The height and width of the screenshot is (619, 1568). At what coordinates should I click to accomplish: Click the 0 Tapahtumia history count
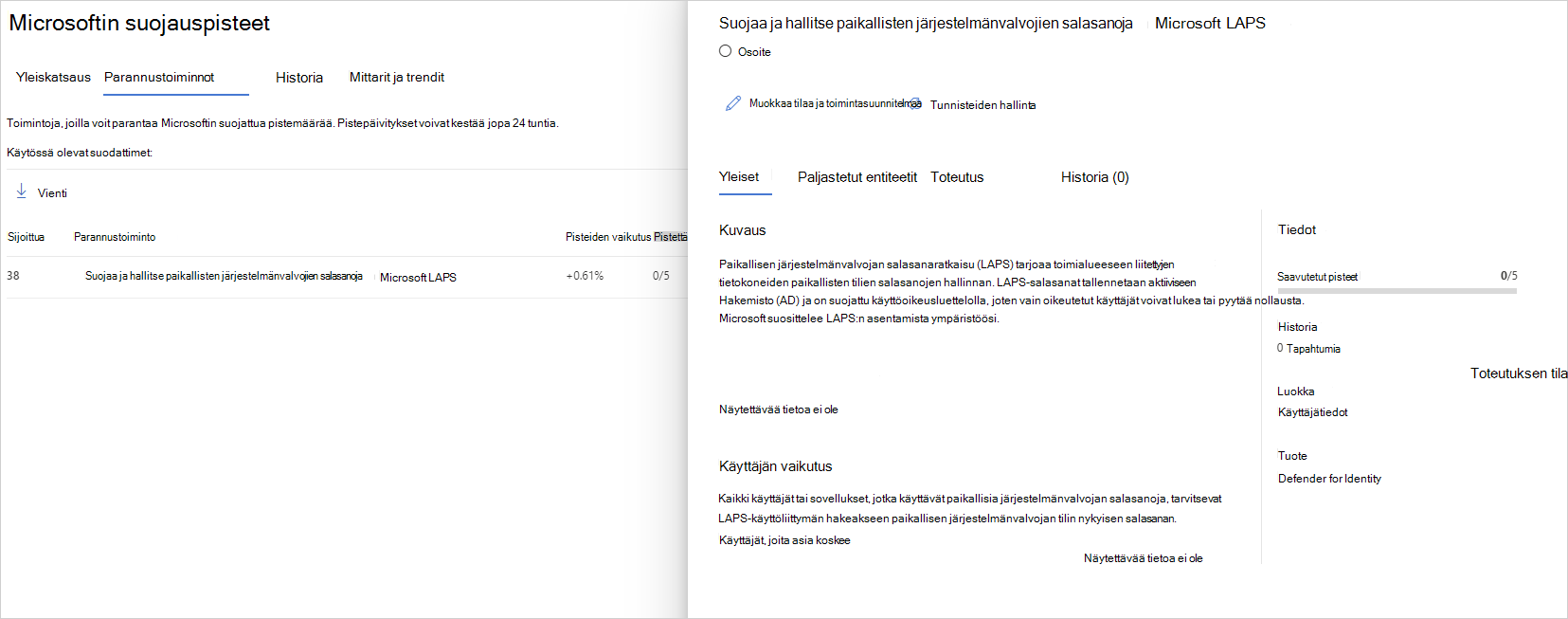(1308, 349)
